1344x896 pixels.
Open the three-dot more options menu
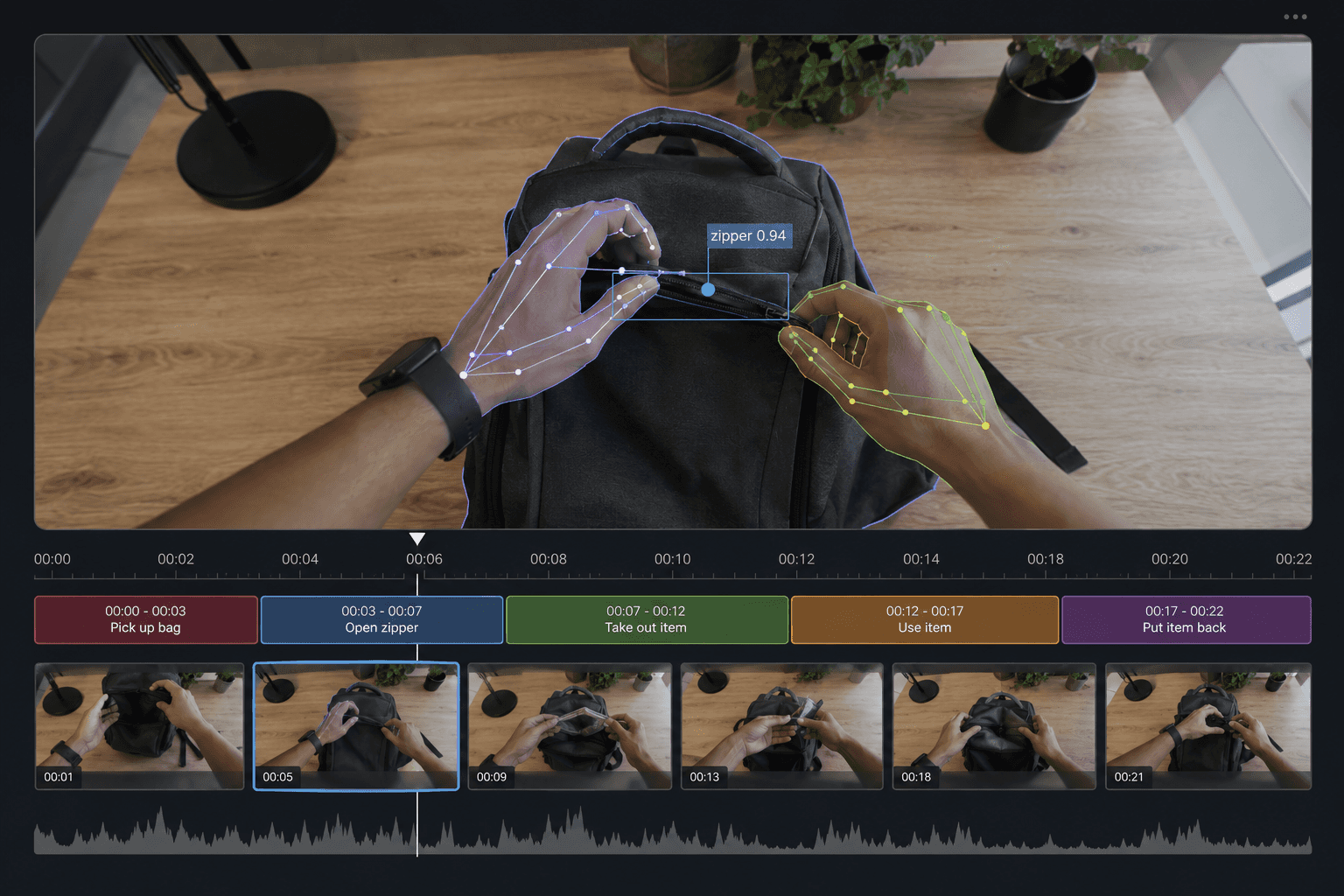pos(1295,17)
